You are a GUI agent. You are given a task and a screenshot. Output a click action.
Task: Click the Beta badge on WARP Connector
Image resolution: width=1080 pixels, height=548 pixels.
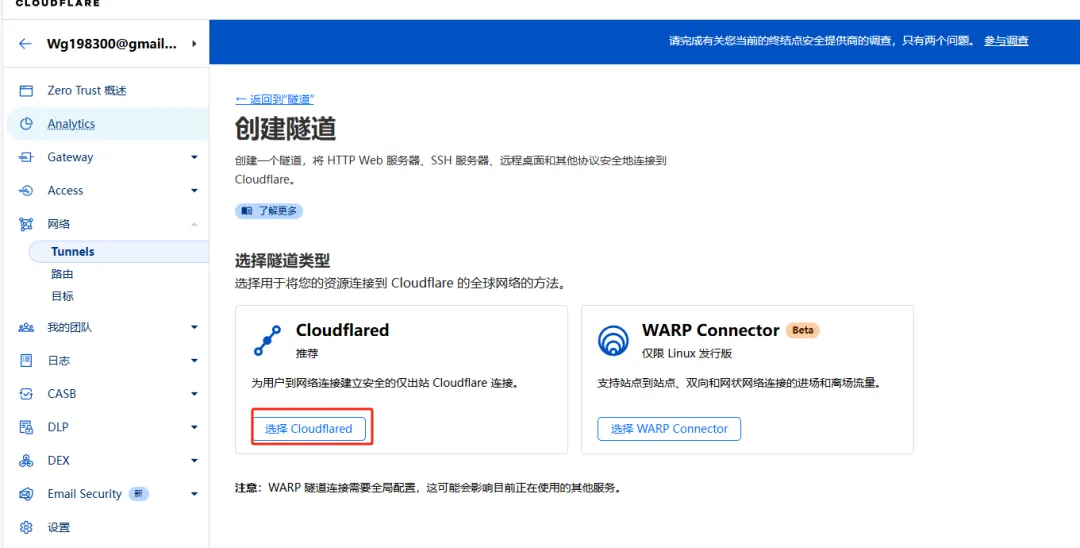pyautogui.click(x=803, y=330)
